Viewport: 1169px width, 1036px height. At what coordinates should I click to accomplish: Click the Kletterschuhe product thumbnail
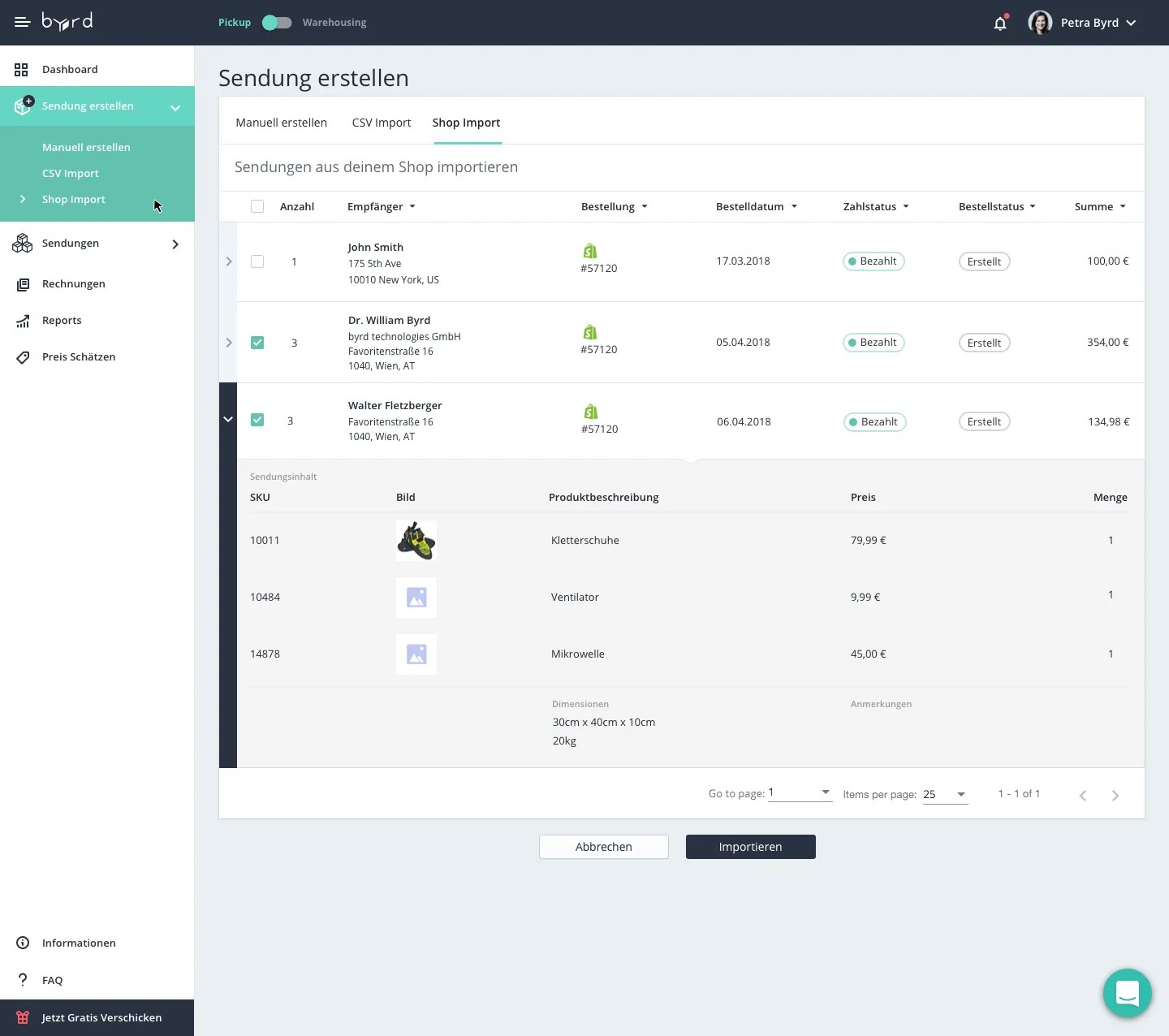[x=416, y=541]
